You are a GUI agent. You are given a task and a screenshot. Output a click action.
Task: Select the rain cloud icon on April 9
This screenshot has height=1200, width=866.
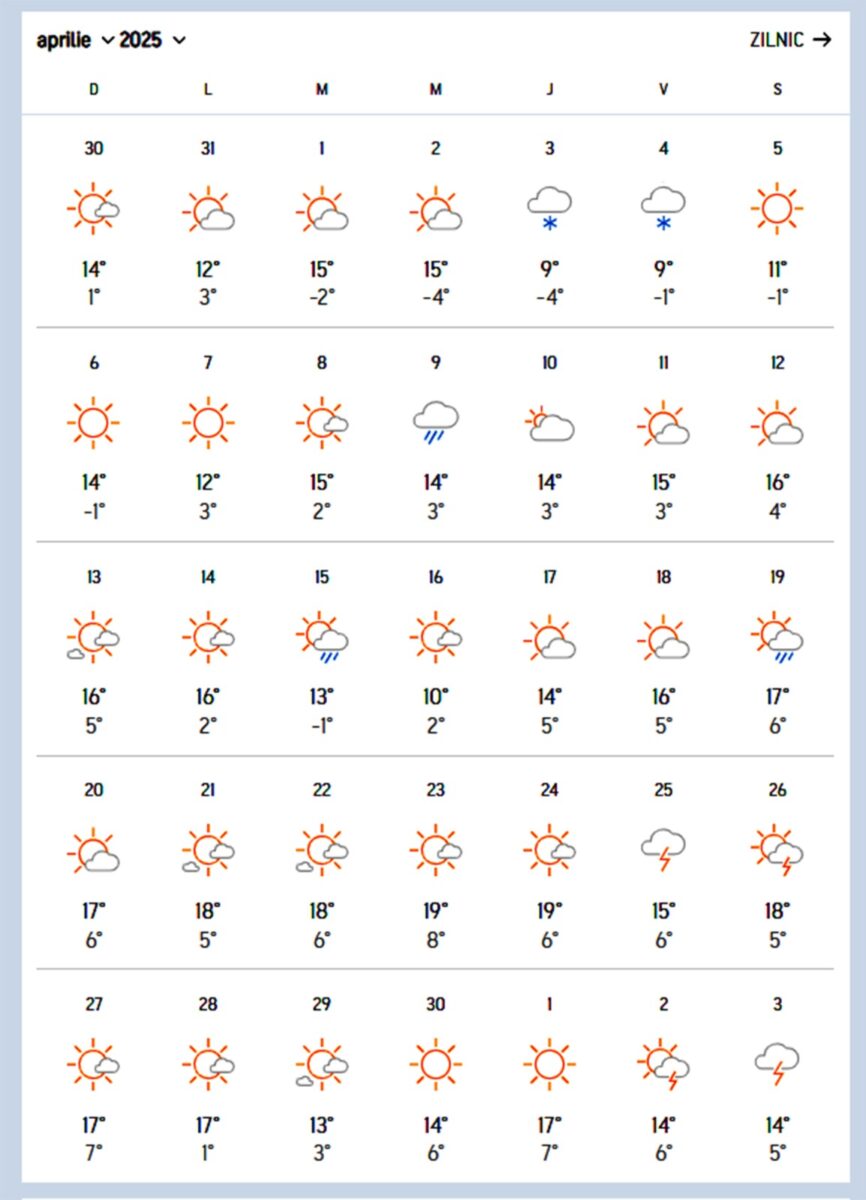435,423
